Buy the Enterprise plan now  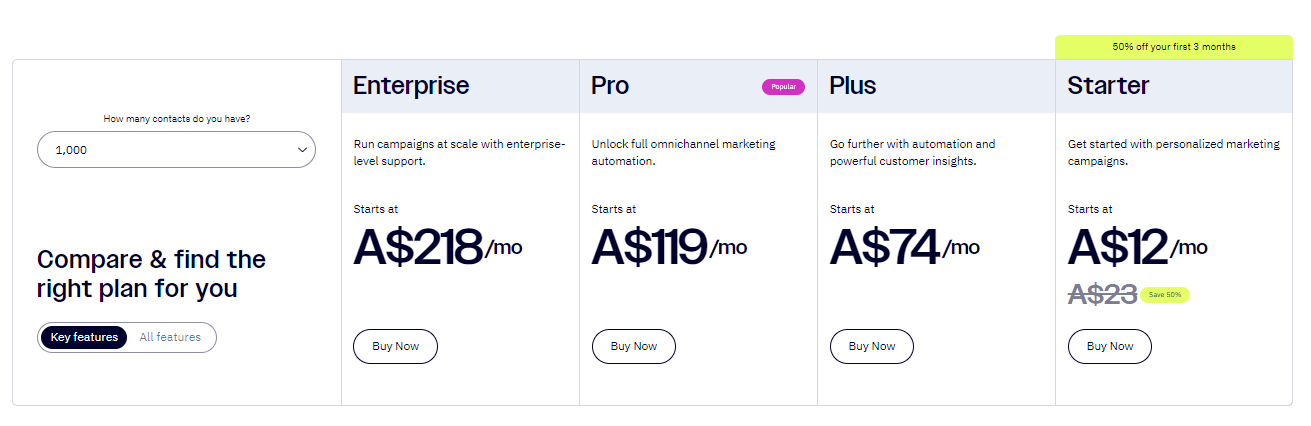click(395, 346)
